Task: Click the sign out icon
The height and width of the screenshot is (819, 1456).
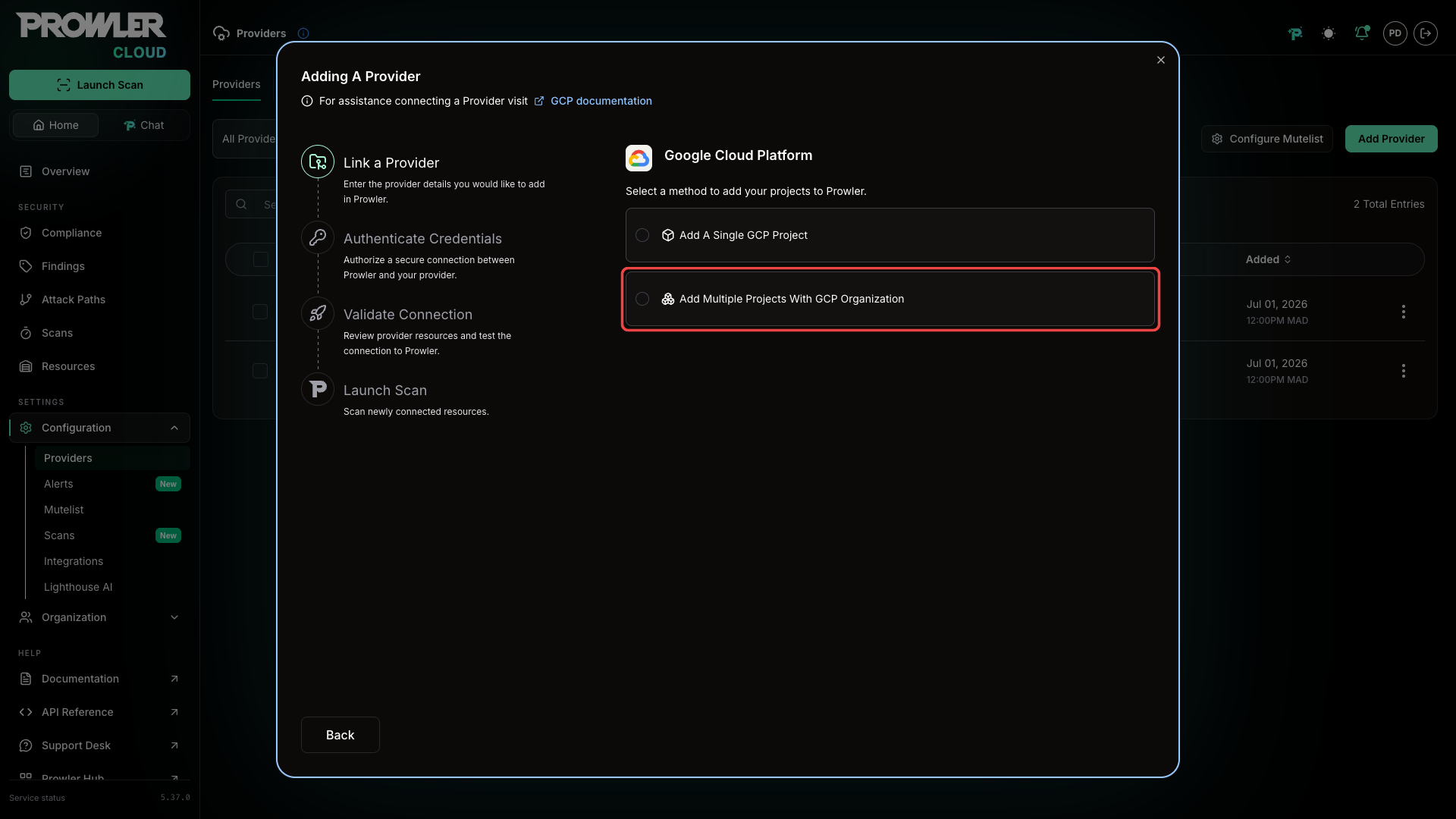Action: pyautogui.click(x=1426, y=33)
